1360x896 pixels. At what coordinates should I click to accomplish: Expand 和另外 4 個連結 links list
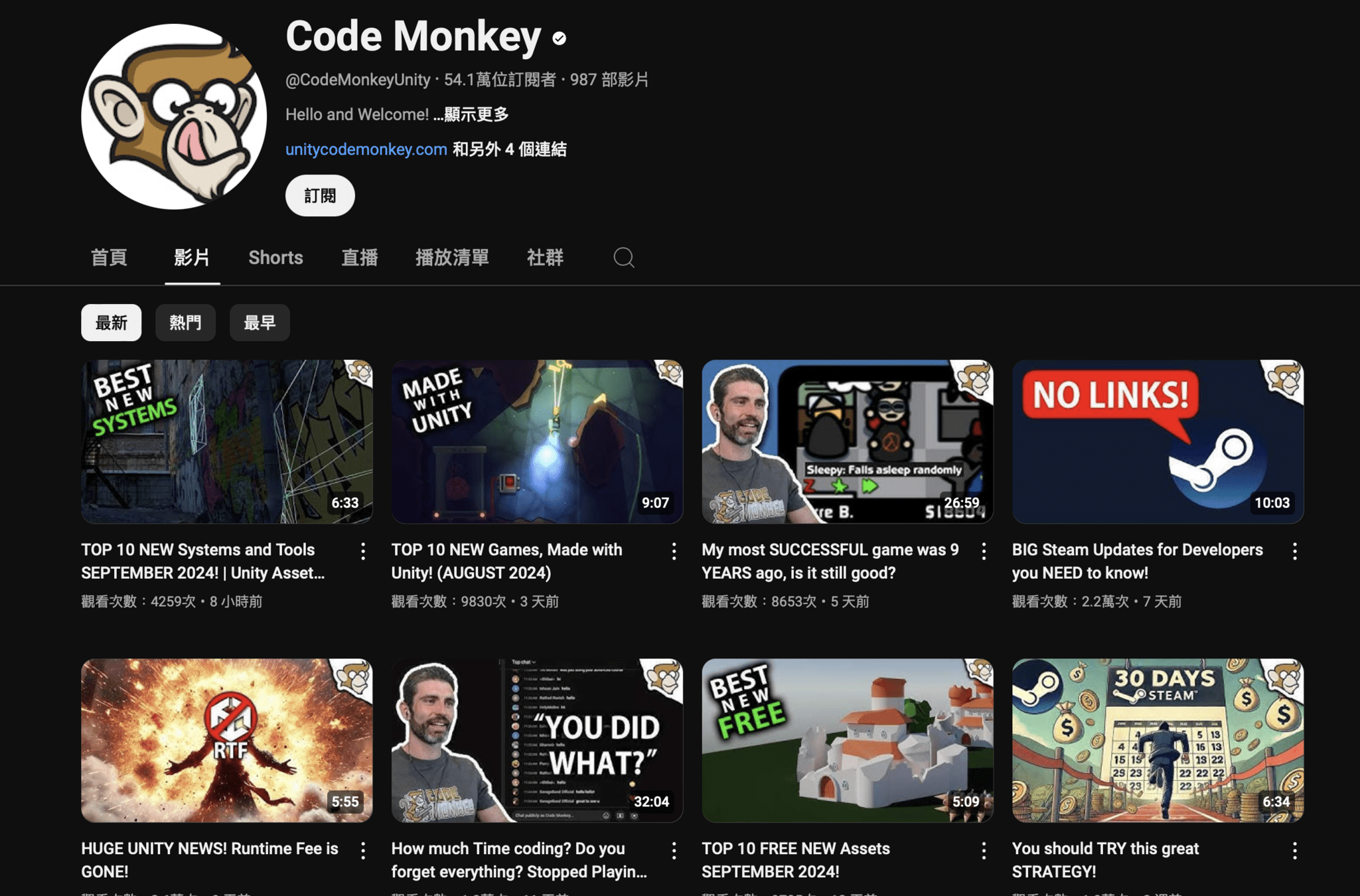coord(509,149)
